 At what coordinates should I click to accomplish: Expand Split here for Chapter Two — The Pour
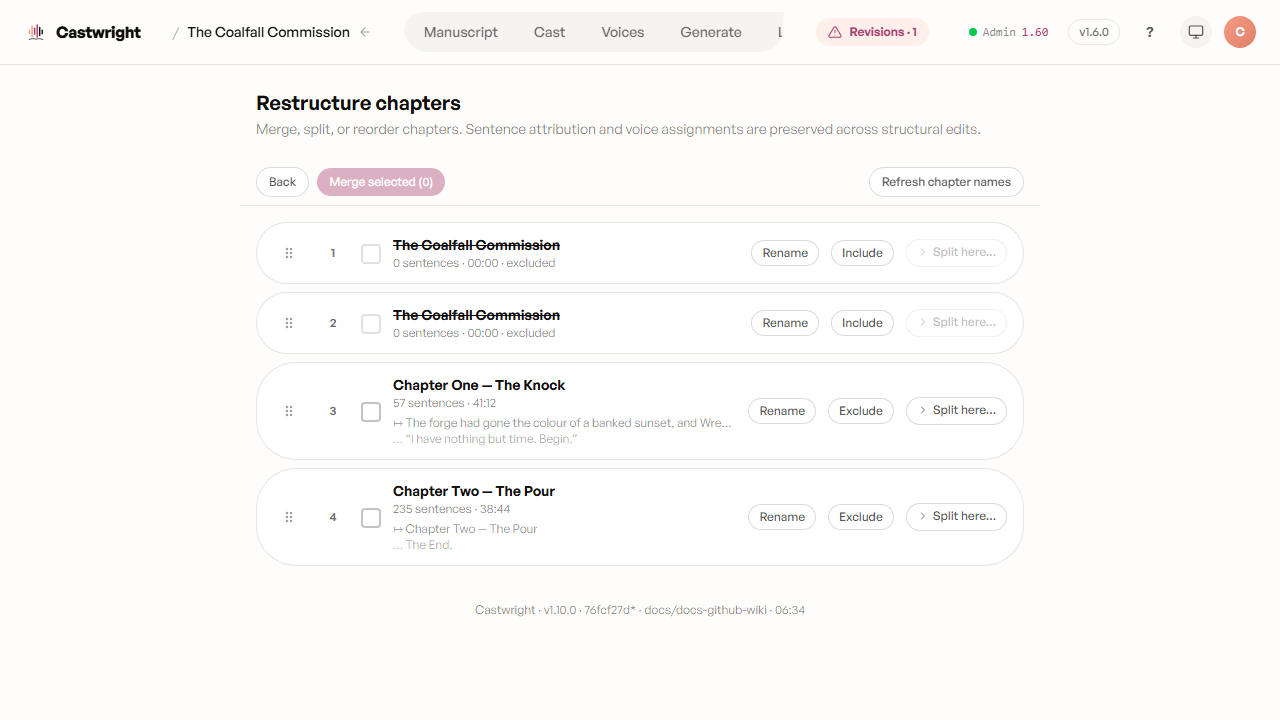click(x=956, y=516)
